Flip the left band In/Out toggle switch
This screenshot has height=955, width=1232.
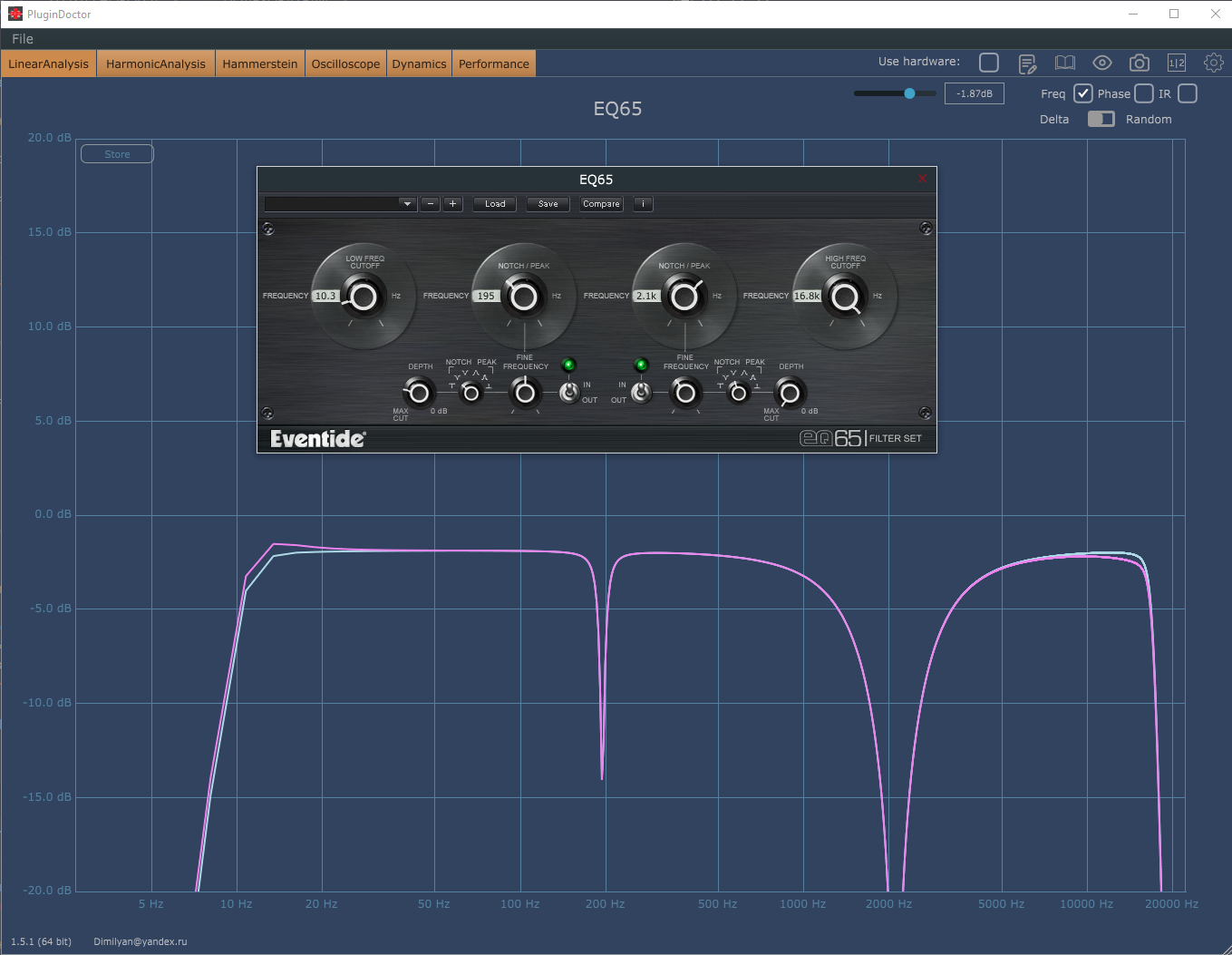point(568,392)
